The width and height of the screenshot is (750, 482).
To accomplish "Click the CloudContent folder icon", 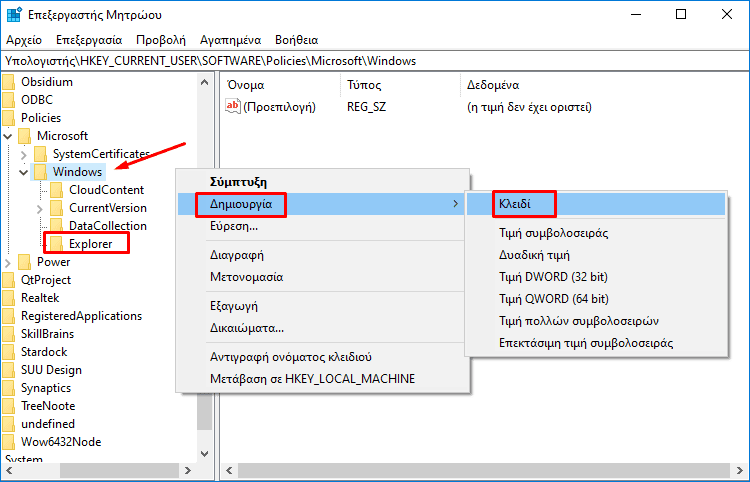I will [56, 190].
